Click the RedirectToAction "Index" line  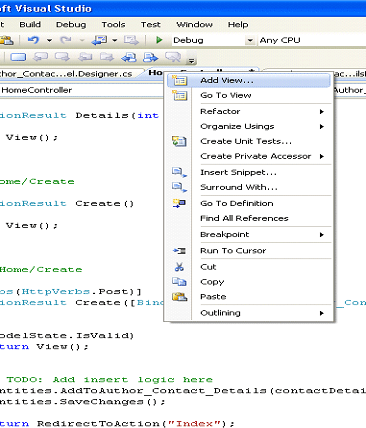tap(117, 424)
